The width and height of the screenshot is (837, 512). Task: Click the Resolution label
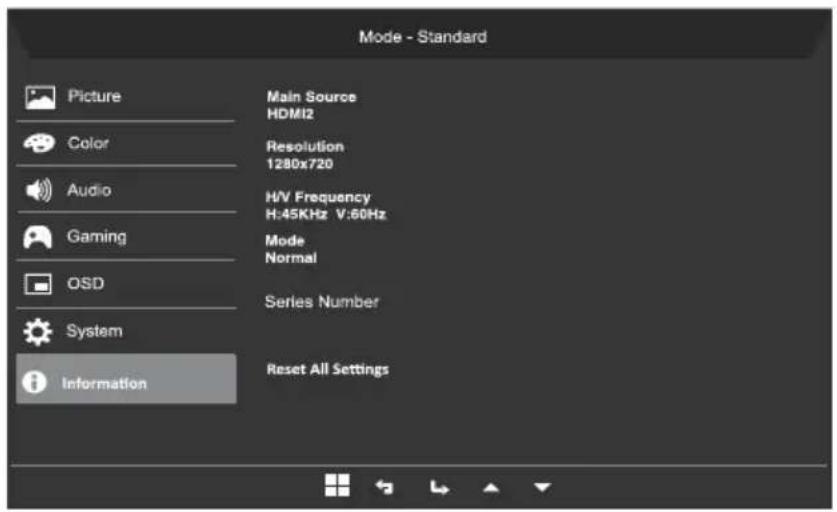[x=305, y=146]
